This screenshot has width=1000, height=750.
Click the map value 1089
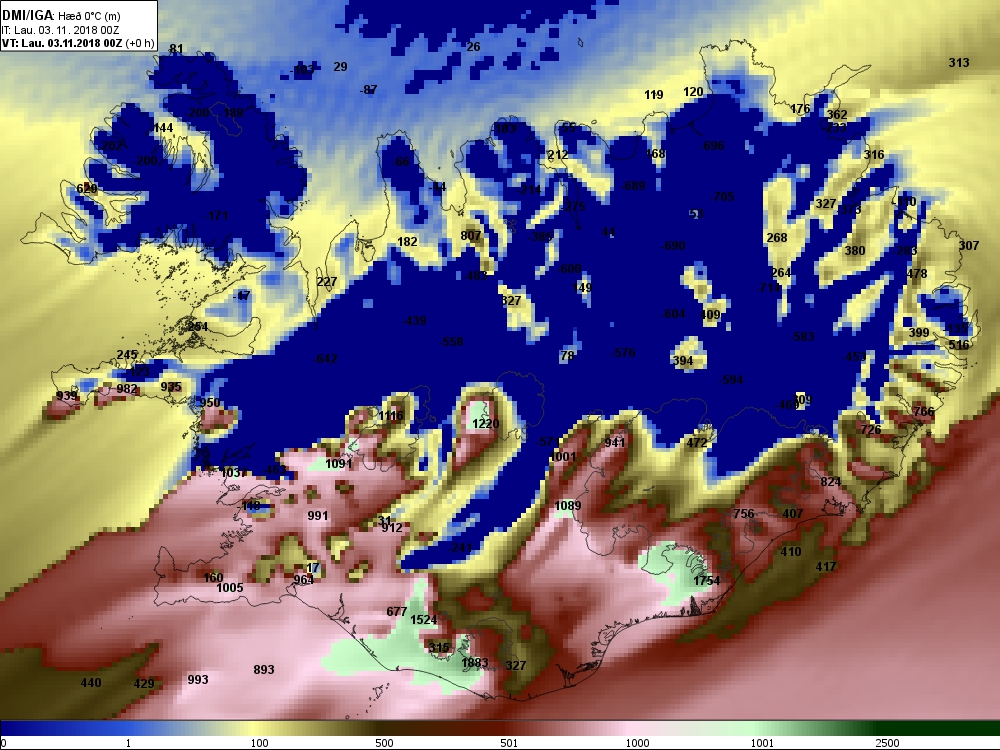point(568,506)
